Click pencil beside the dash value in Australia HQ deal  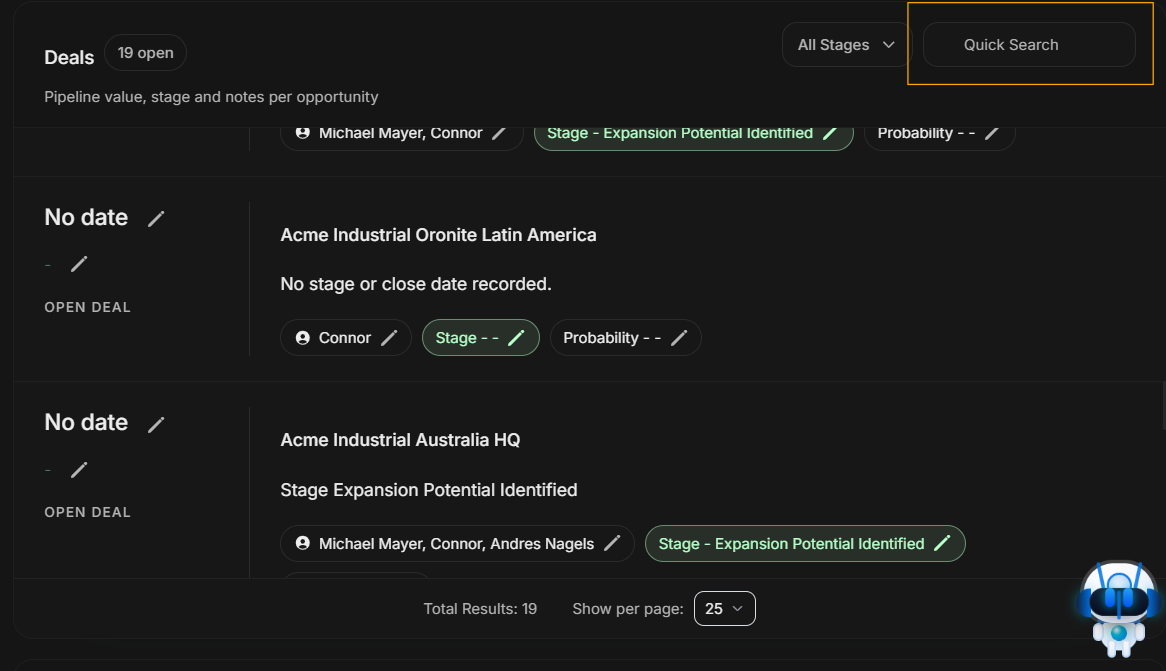click(x=79, y=470)
